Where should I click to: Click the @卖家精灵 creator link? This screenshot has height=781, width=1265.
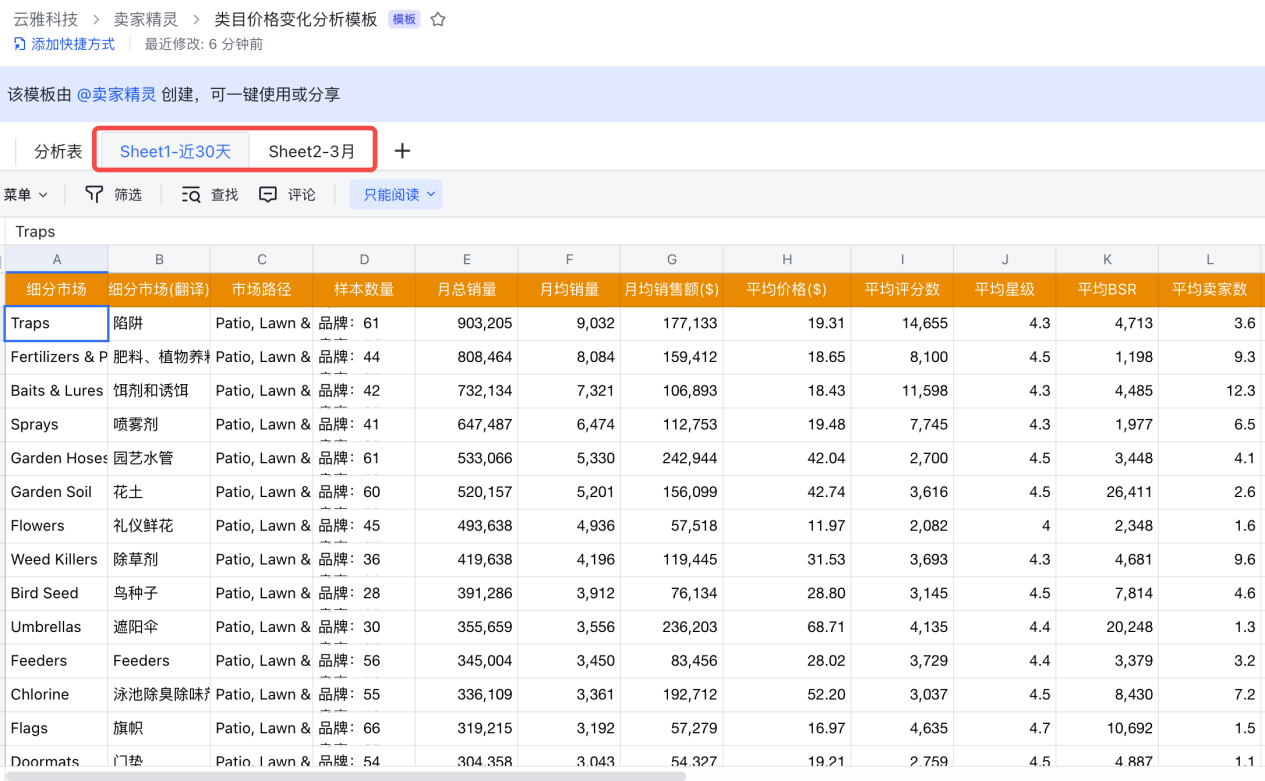(x=116, y=94)
